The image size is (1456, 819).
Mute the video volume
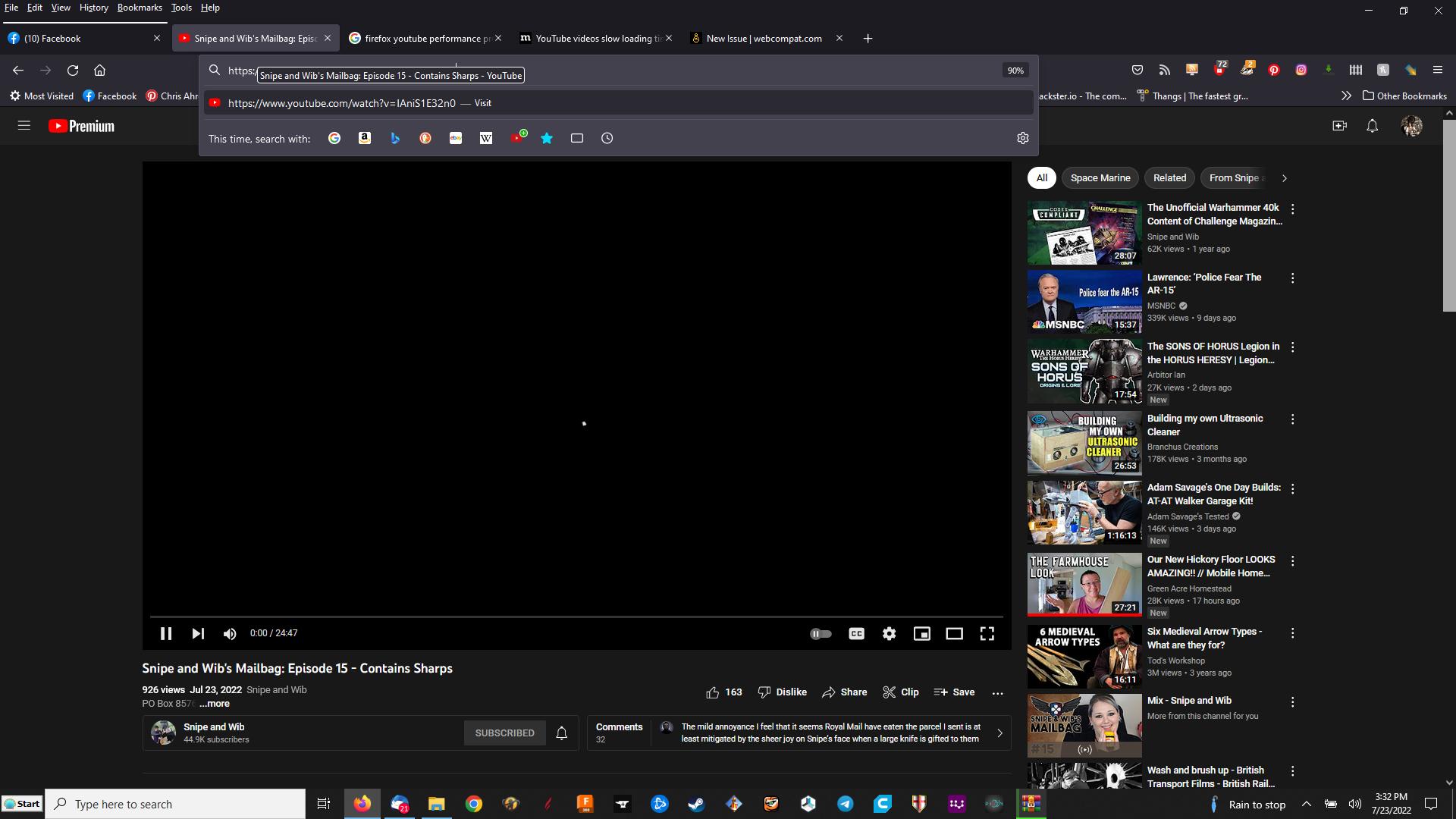[230, 633]
